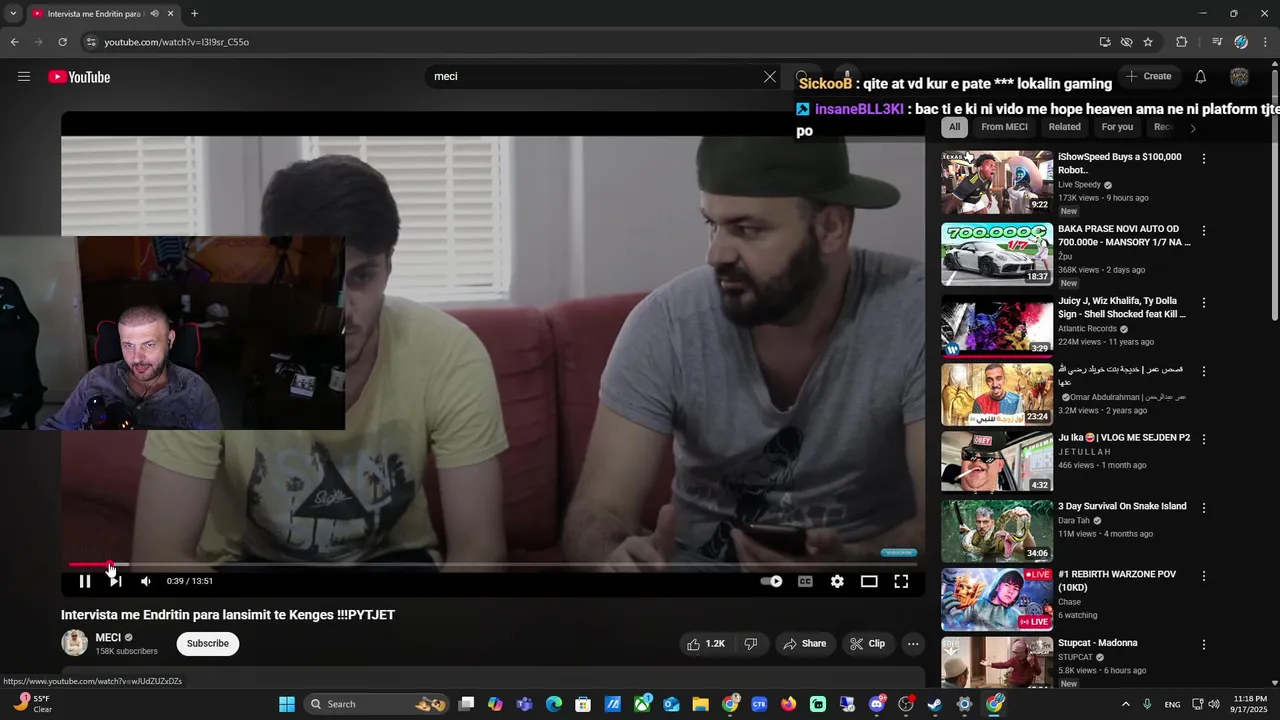This screenshot has height=720, width=1280.
Task: Open the tab search dropdown arrow
Action: [x=12, y=14]
